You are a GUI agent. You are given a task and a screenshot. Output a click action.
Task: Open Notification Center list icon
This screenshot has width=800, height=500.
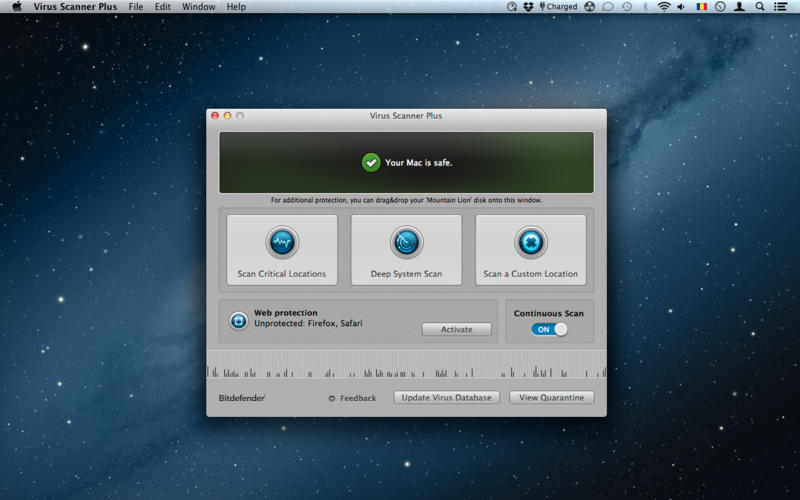click(780, 7)
